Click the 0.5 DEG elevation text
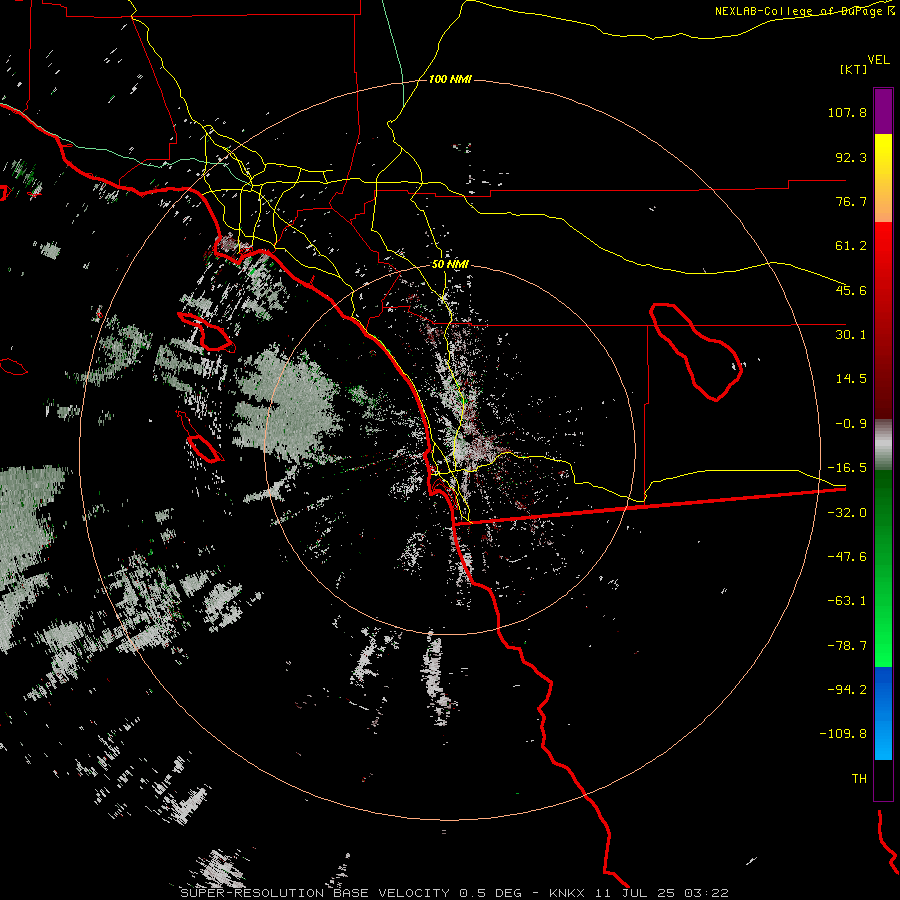Screen dimensions: 900x900 pyautogui.click(x=490, y=893)
